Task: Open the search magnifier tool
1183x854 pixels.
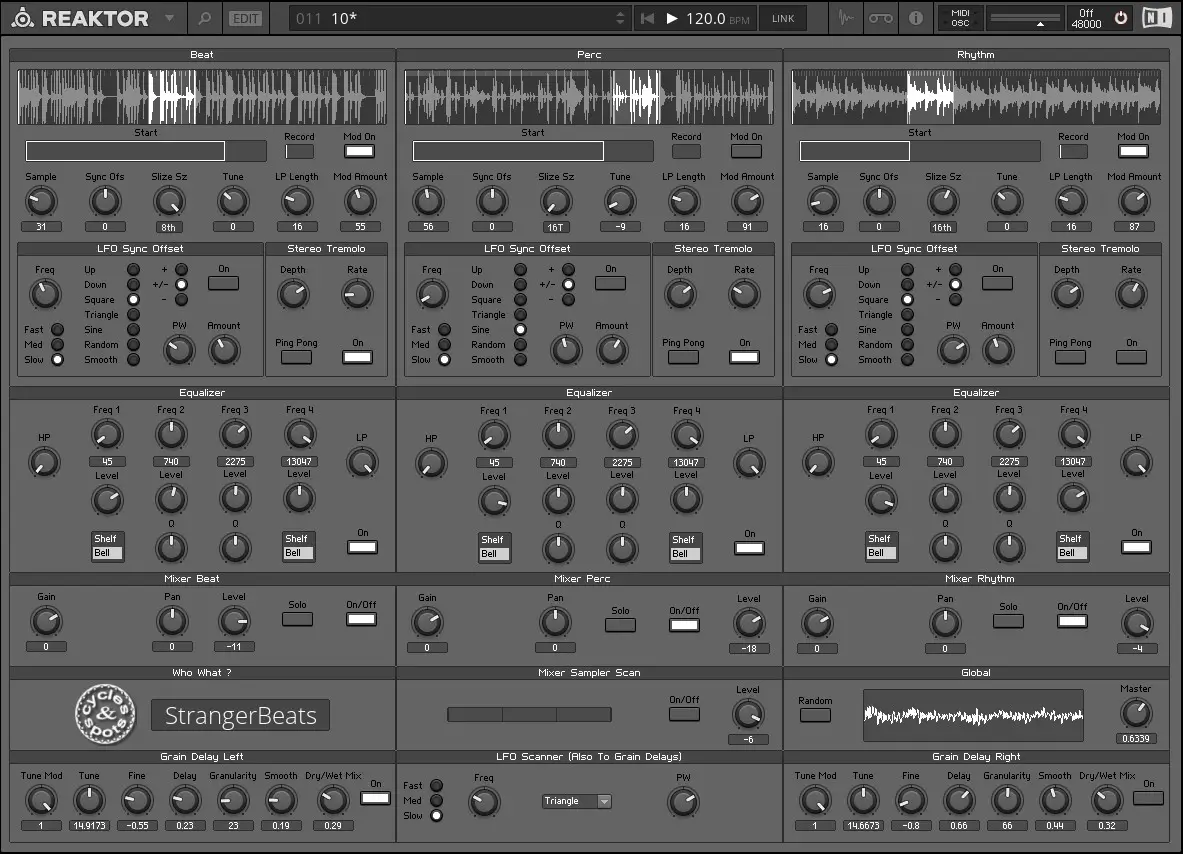Action: (204, 18)
